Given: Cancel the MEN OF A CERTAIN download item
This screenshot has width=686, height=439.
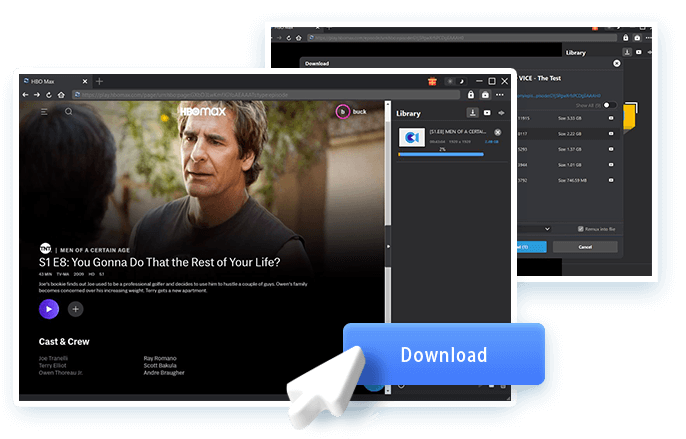Looking at the screenshot, I should [497, 132].
